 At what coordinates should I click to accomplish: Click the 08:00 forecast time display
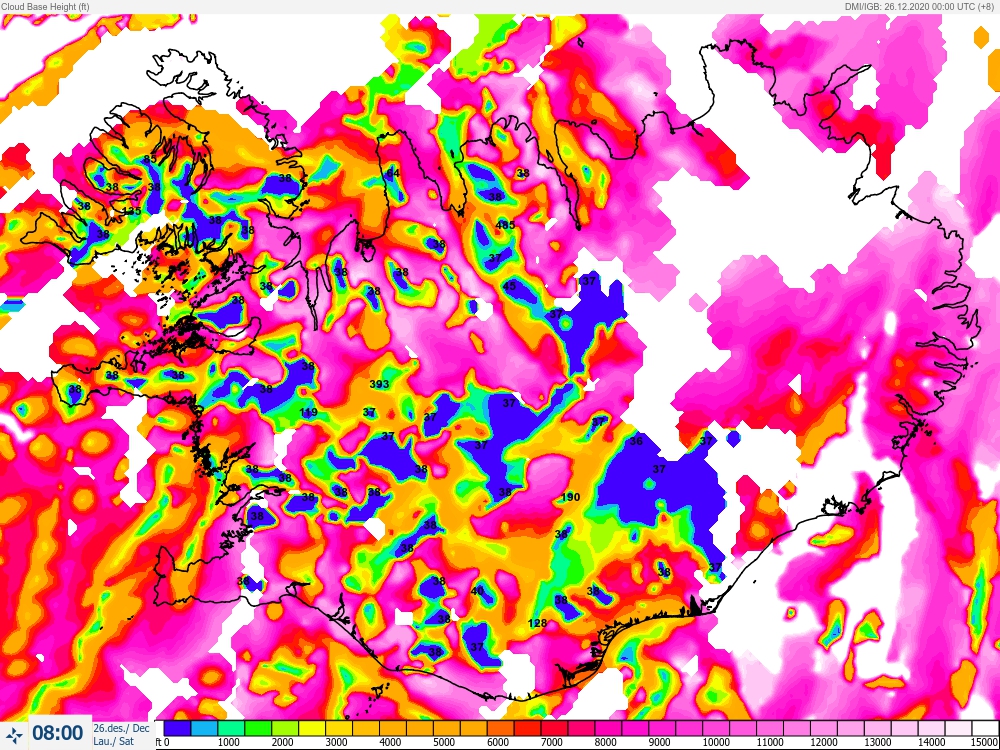coord(57,733)
